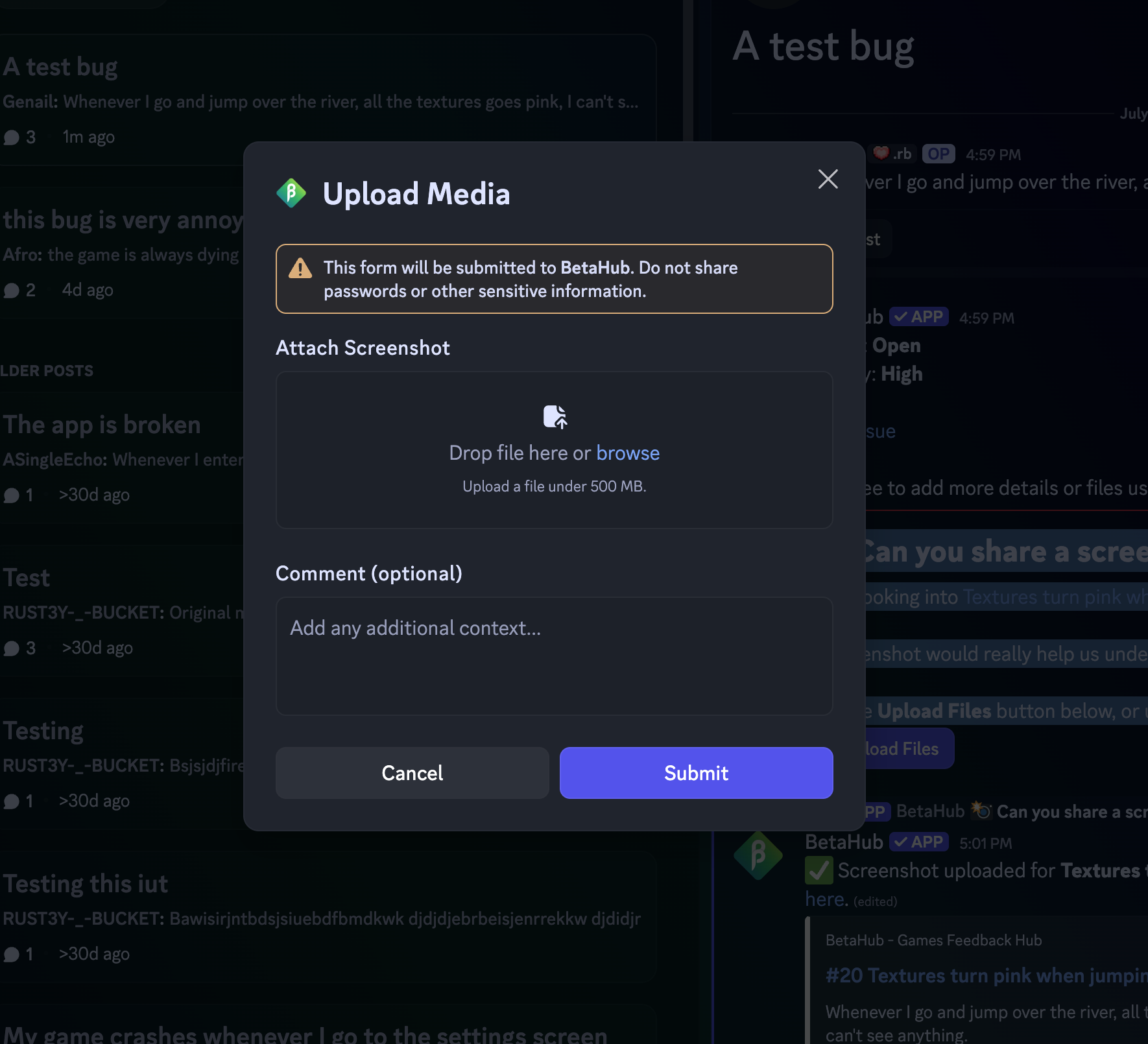The width and height of the screenshot is (1148, 1044).
Task: Click the file upload icon in drop zone
Action: 555,417
